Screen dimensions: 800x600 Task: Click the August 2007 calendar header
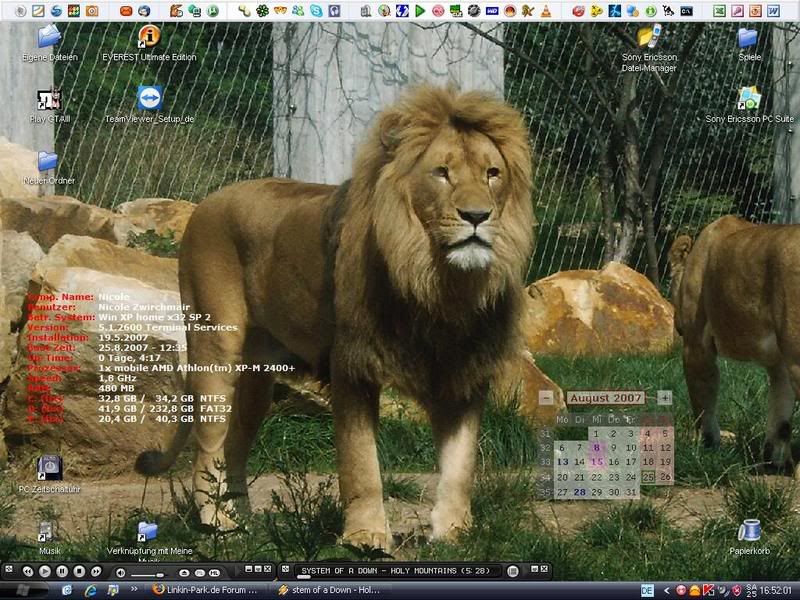coord(605,397)
